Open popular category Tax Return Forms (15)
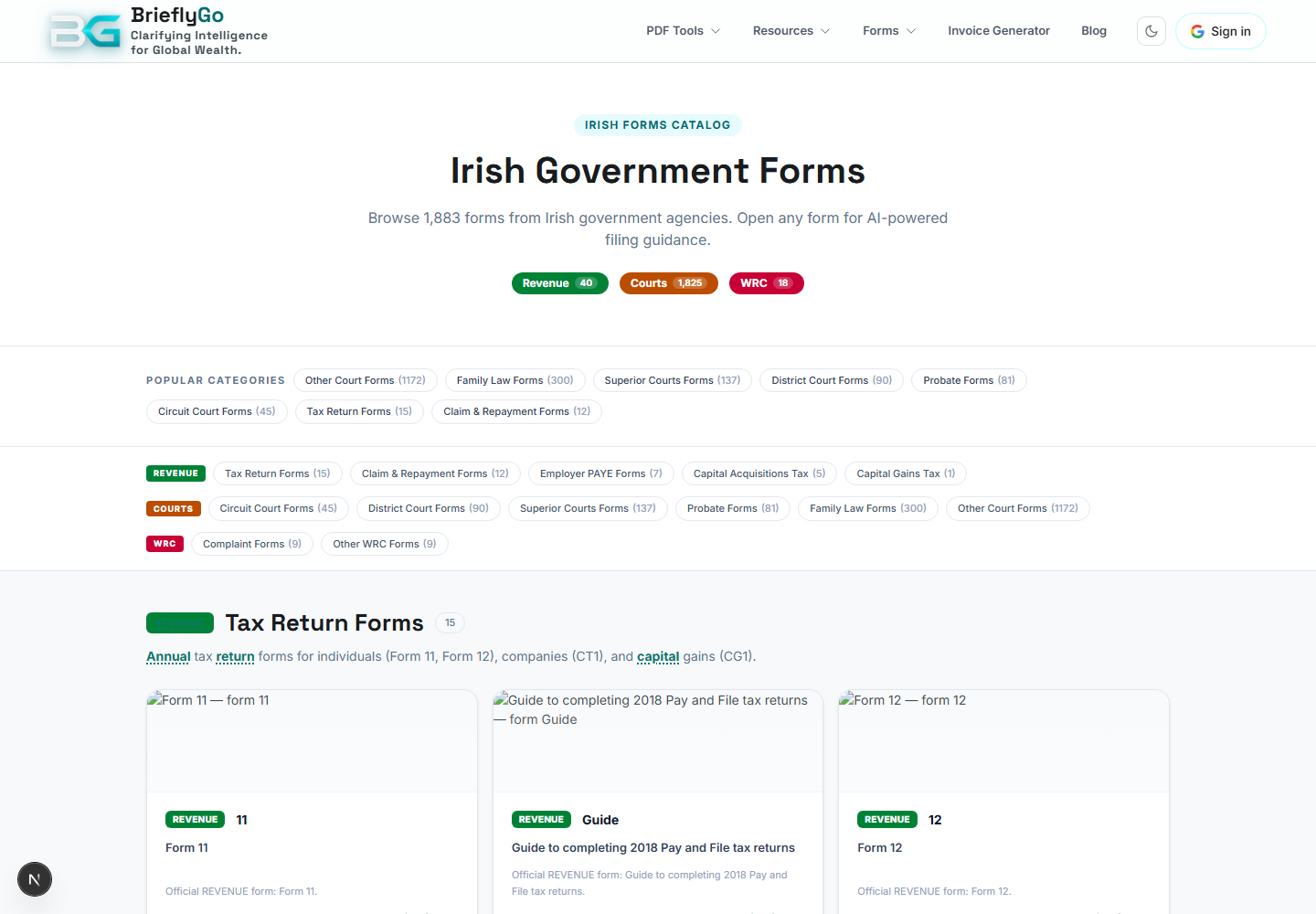The height and width of the screenshot is (914, 1316). tap(359, 411)
